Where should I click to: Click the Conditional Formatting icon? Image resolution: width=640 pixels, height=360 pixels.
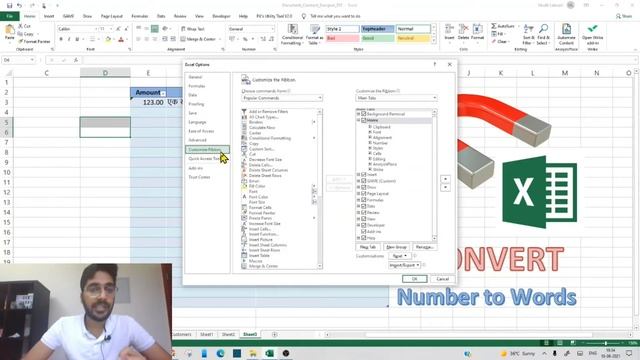[292, 29]
